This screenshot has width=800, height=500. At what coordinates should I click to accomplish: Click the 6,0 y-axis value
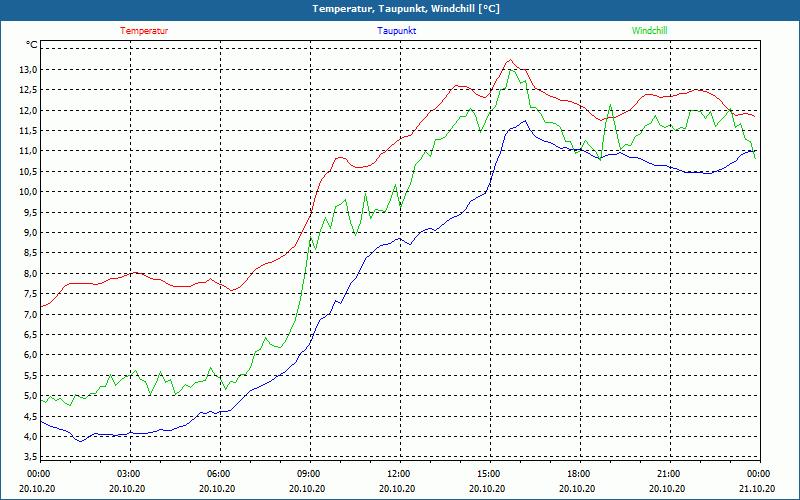click(x=31, y=355)
